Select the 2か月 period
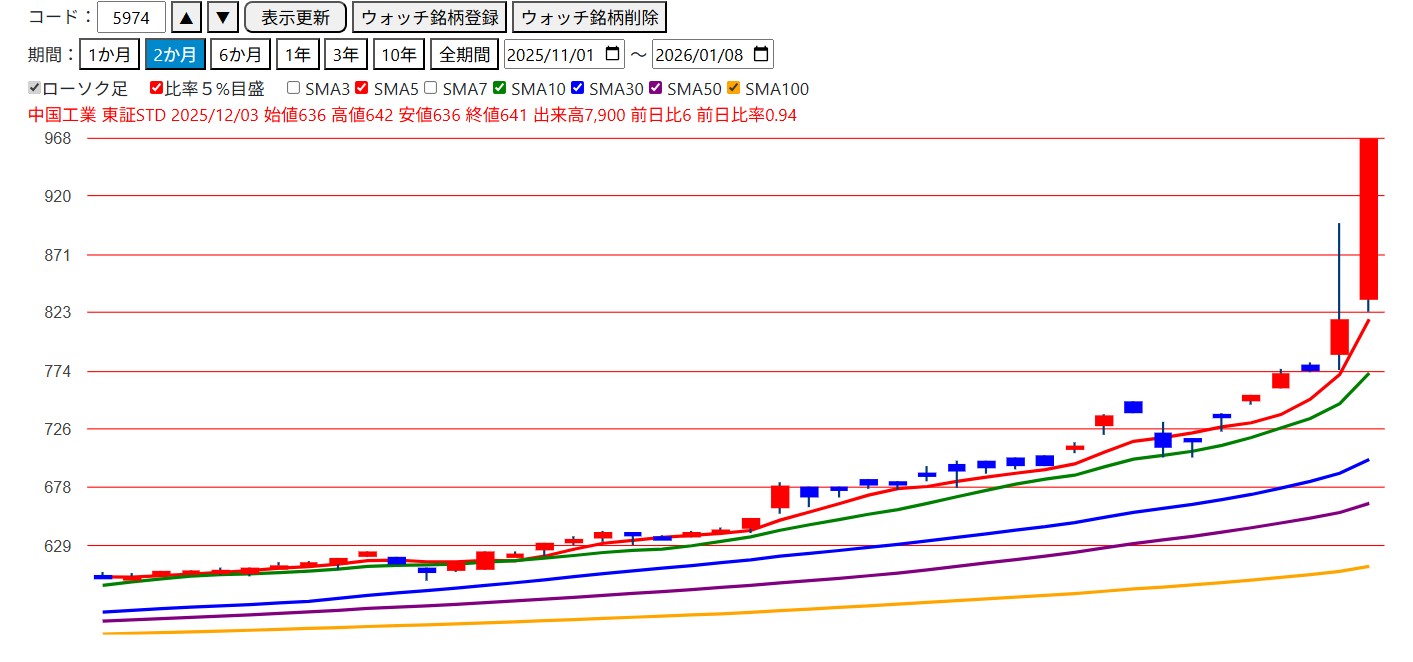The width and height of the screenshot is (1413, 662). pos(174,54)
